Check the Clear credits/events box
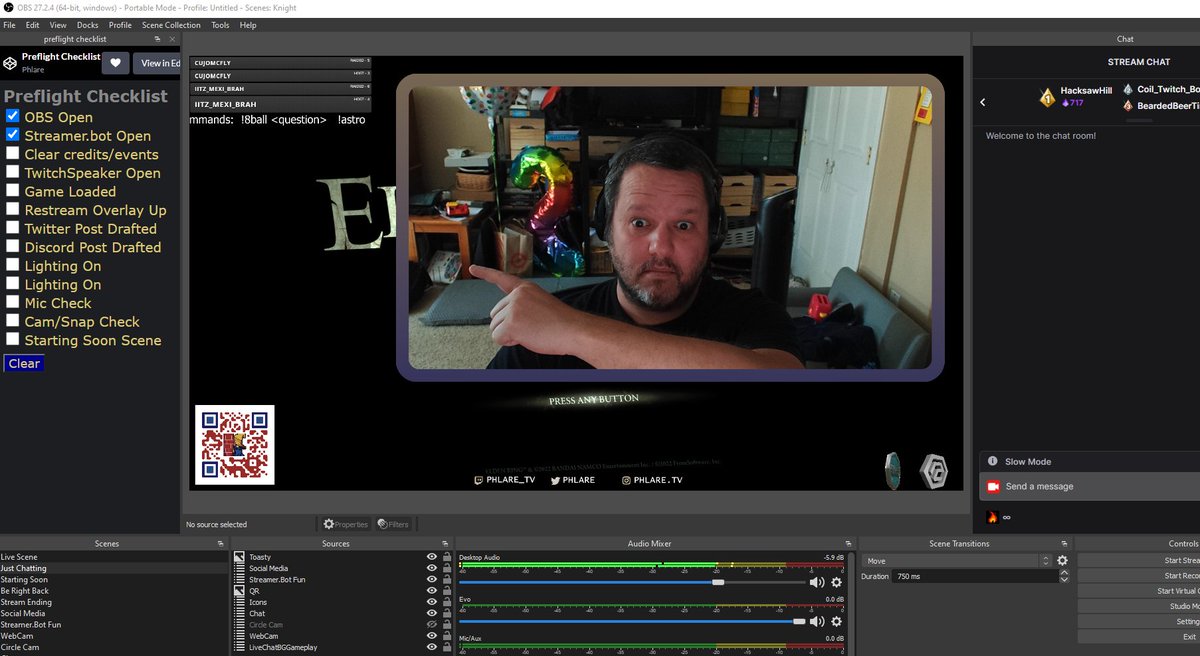This screenshot has height=656, width=1200. point(13,153)
